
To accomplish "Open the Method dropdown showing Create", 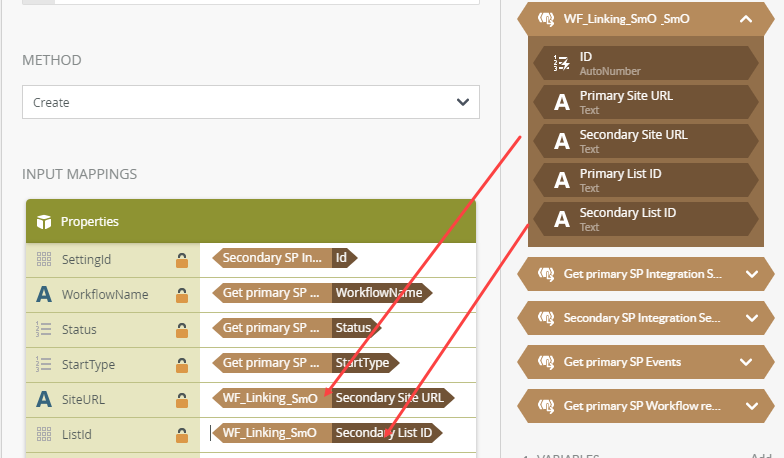I will click(x=250, y=102).
